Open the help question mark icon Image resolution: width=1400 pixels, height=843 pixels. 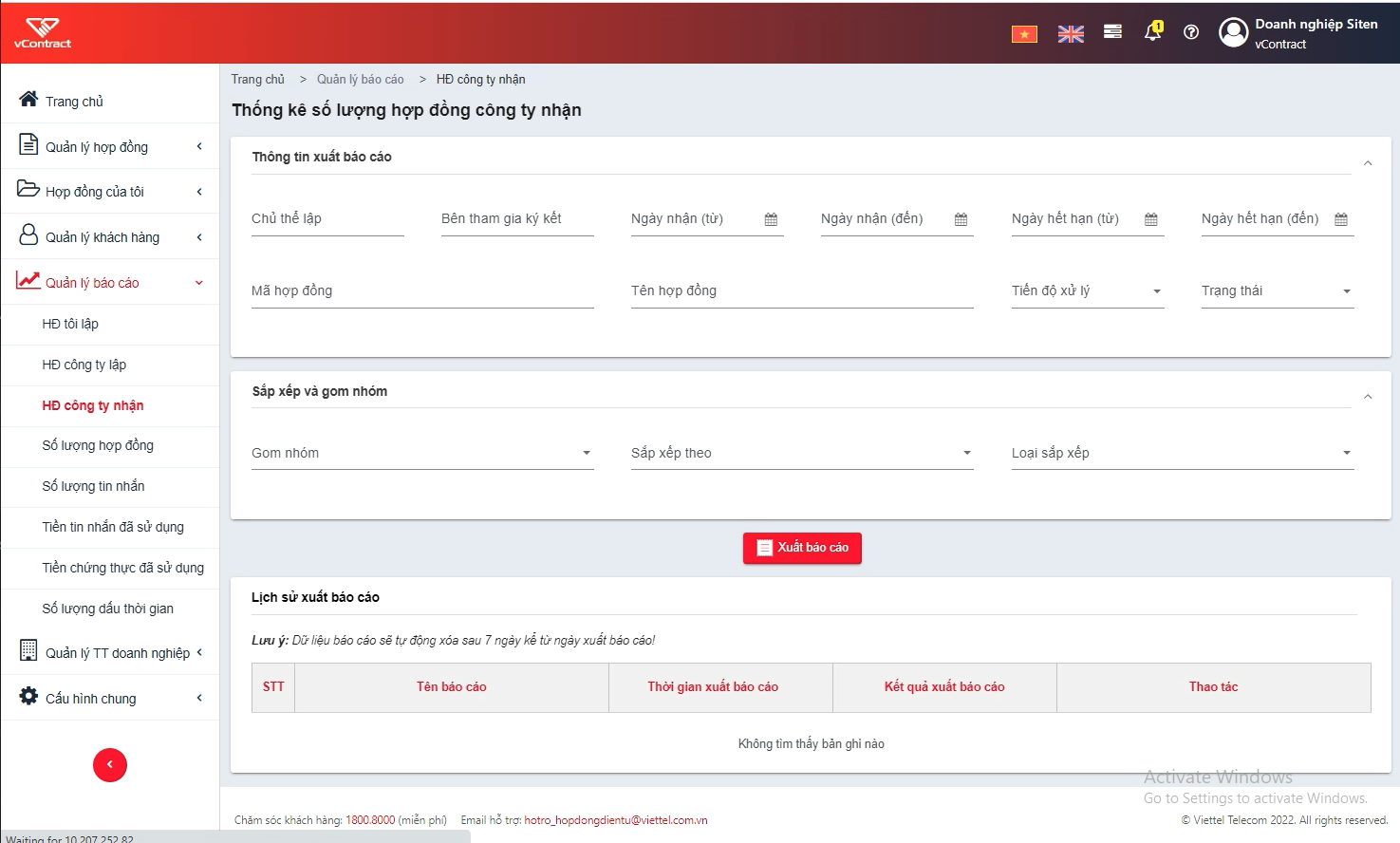coord(1191,32)
